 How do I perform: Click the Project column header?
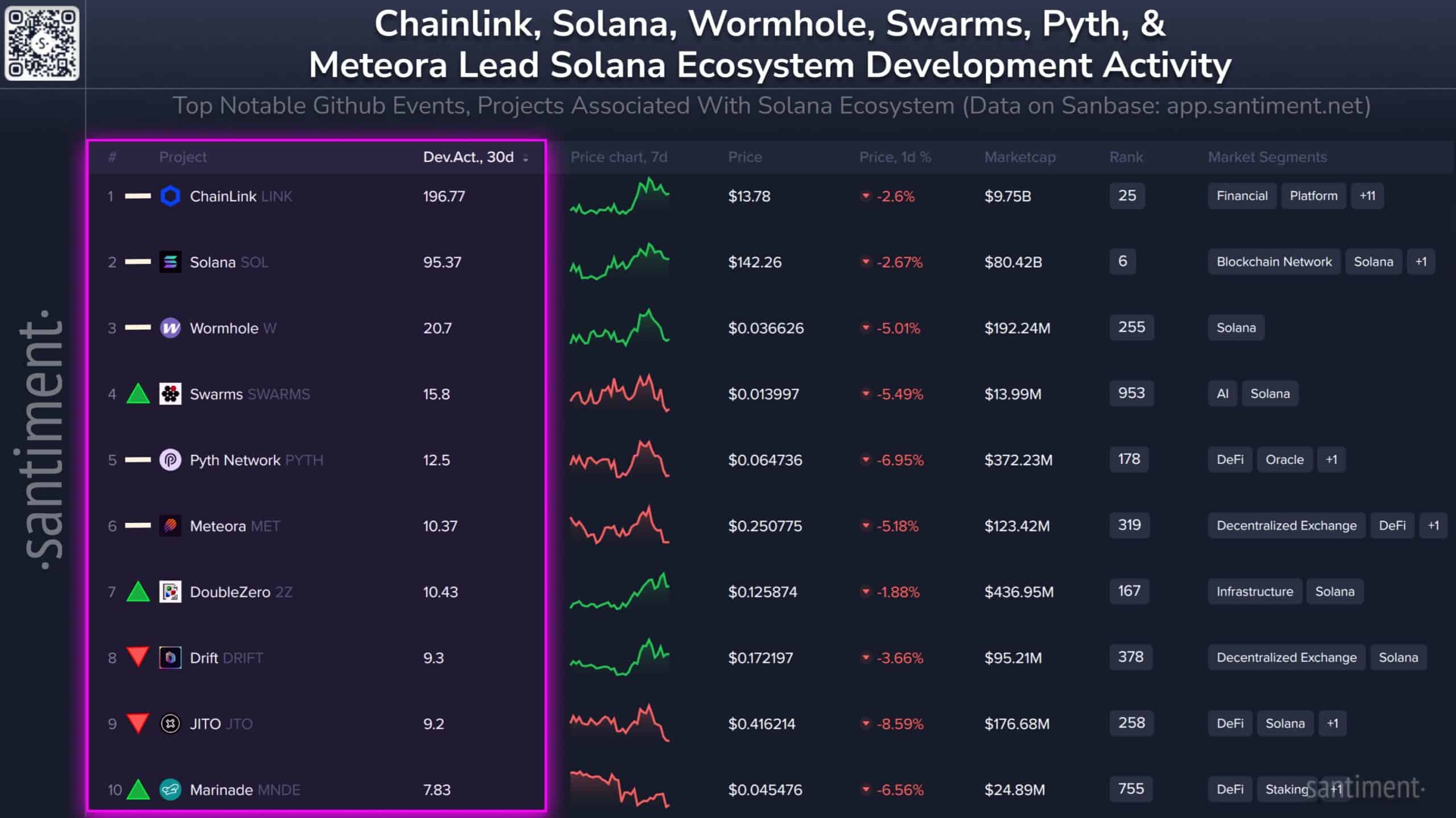[x=183, y=157]
